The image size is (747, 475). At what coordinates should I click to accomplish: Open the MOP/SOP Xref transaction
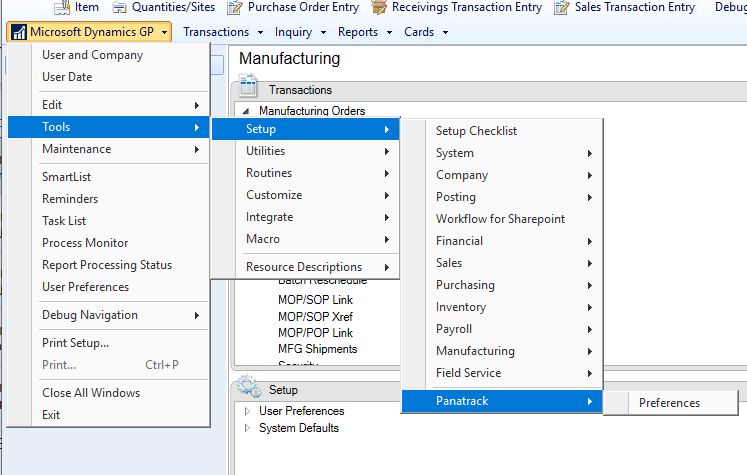(x=315, y=316)
